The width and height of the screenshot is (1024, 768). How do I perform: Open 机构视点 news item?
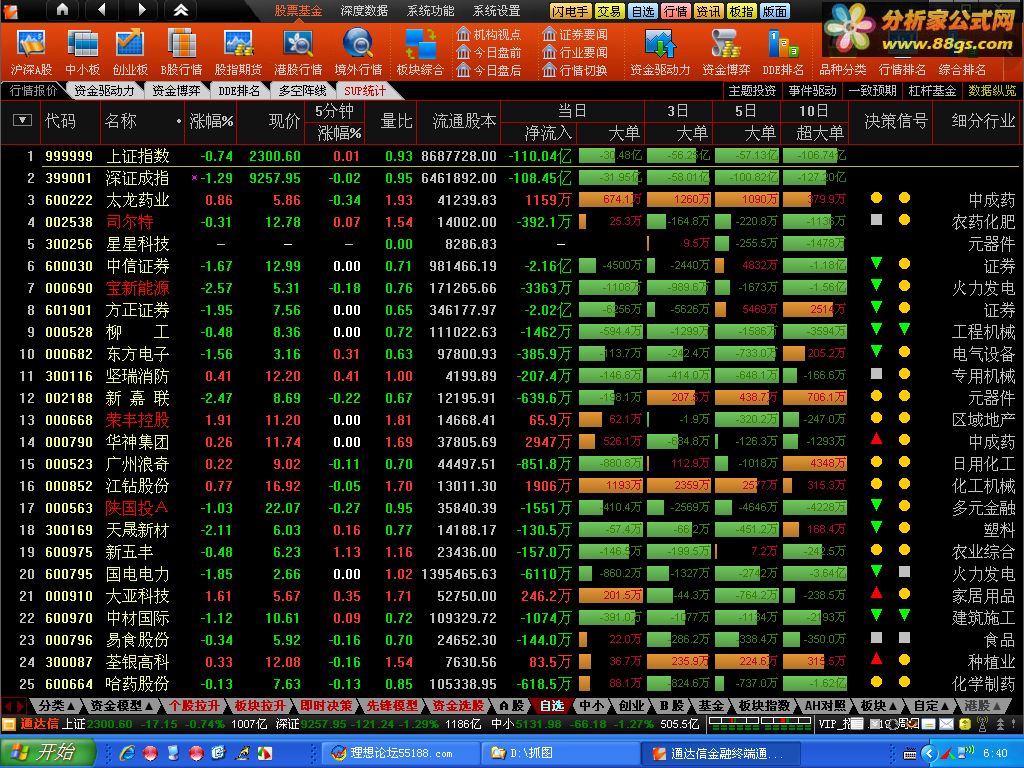[x=488, y=34]
